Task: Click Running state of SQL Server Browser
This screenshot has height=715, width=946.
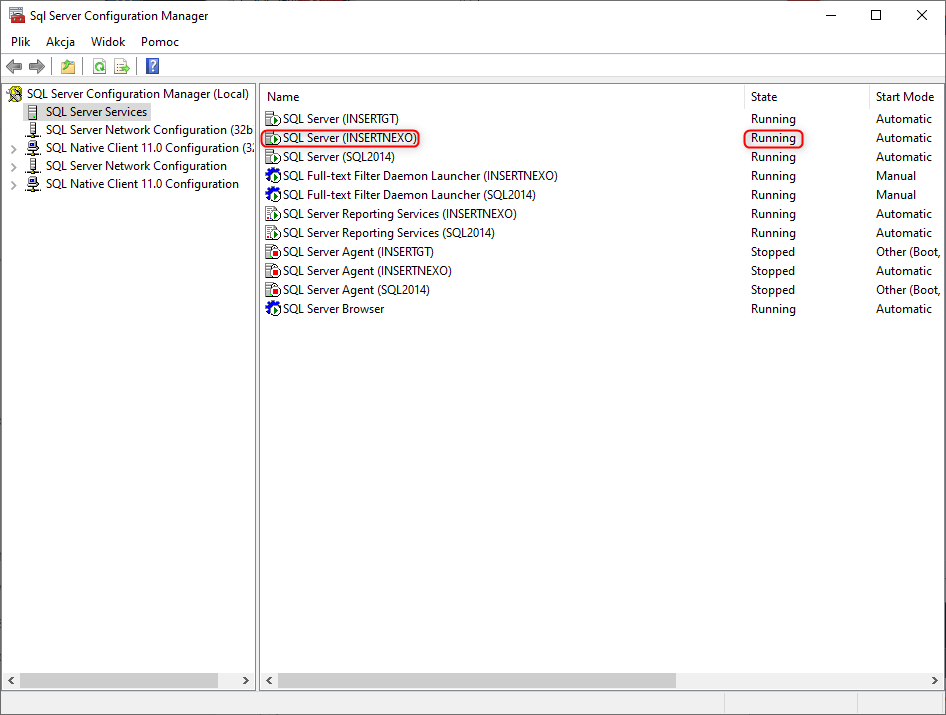Action: 773,309
